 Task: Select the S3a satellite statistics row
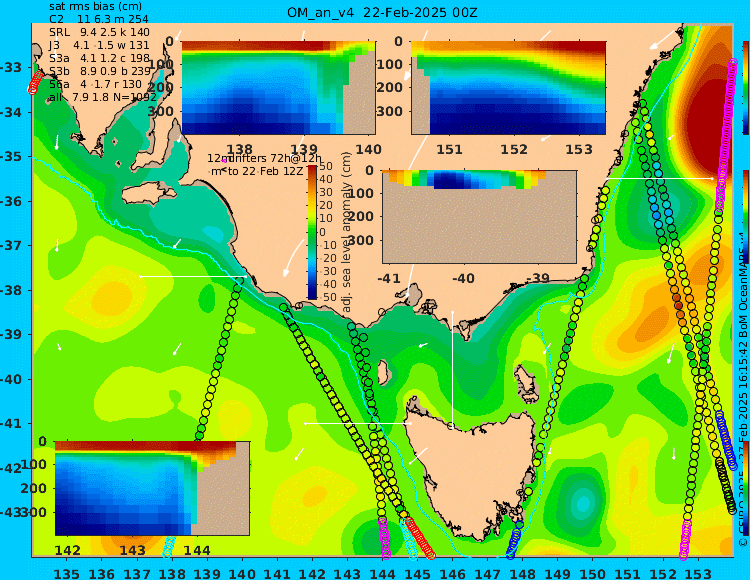pos(99,58)
